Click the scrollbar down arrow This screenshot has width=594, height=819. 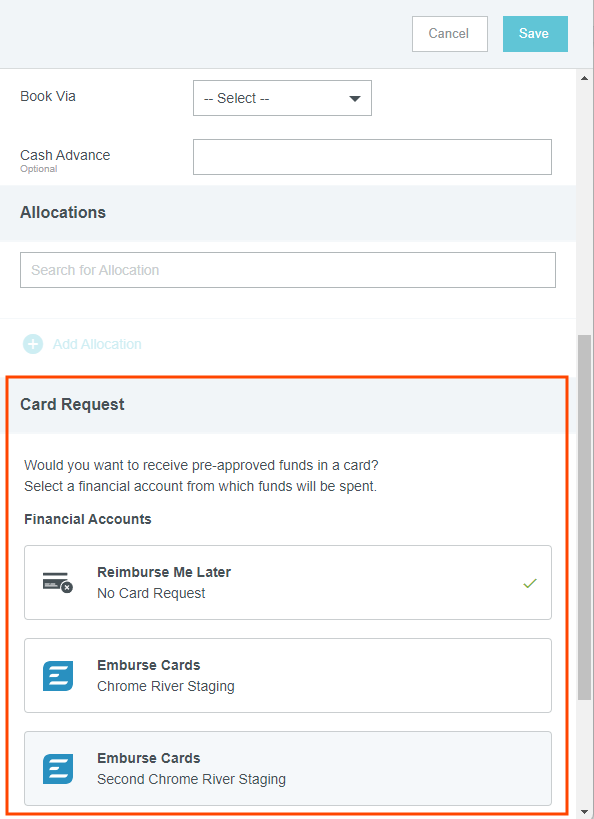[584, 812]
